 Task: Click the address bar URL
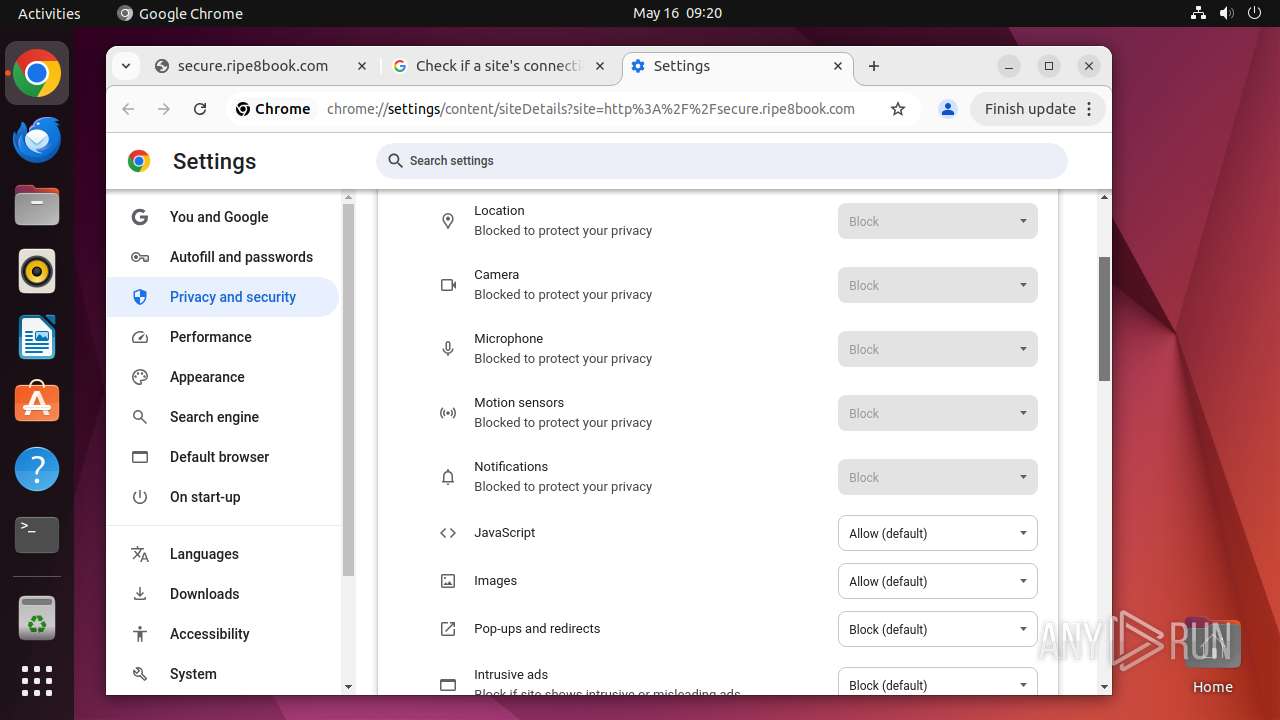pyautogui.click(x=591, y=109)
